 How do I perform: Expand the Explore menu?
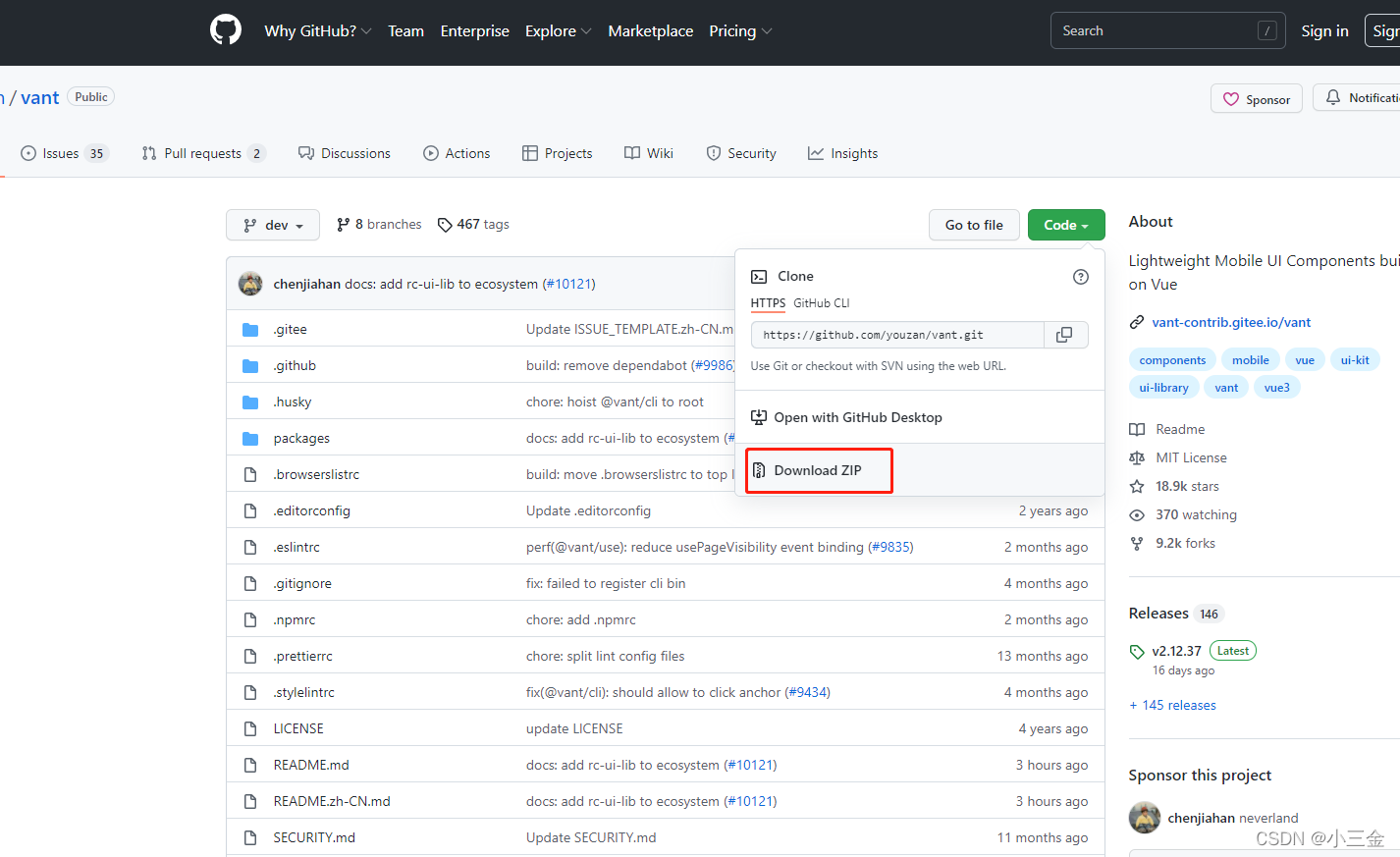point(559,31)
